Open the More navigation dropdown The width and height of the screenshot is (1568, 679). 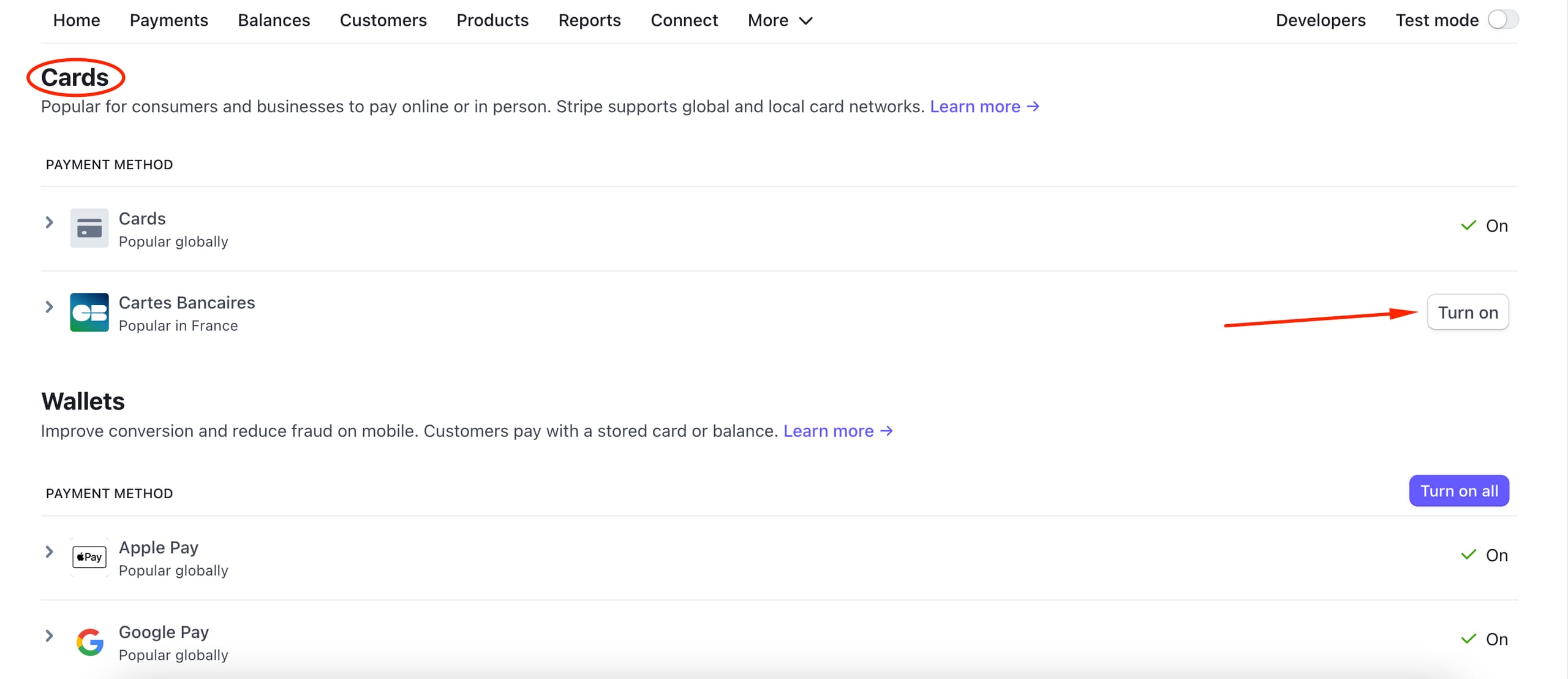779,20
